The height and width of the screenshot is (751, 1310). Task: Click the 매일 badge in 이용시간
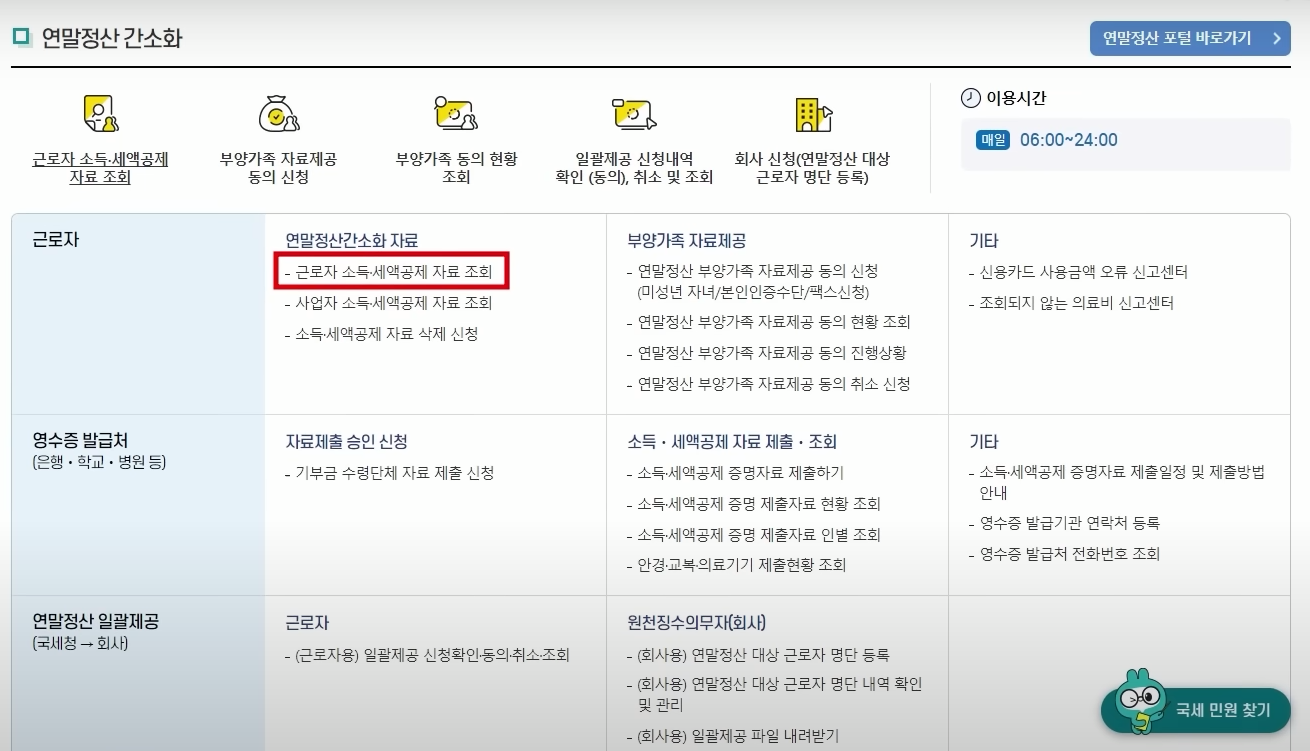point(993,140)
